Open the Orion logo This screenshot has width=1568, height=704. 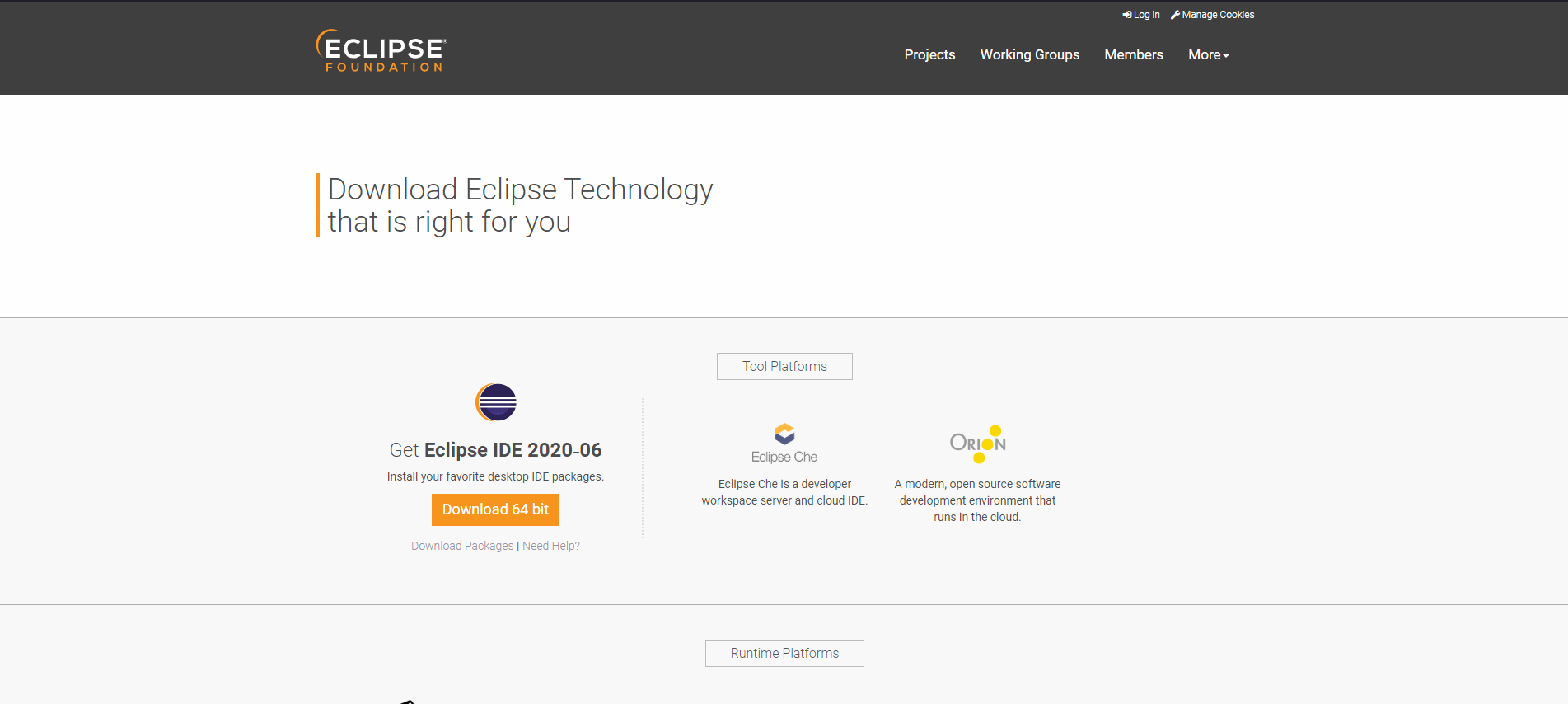tap(978, 444)
